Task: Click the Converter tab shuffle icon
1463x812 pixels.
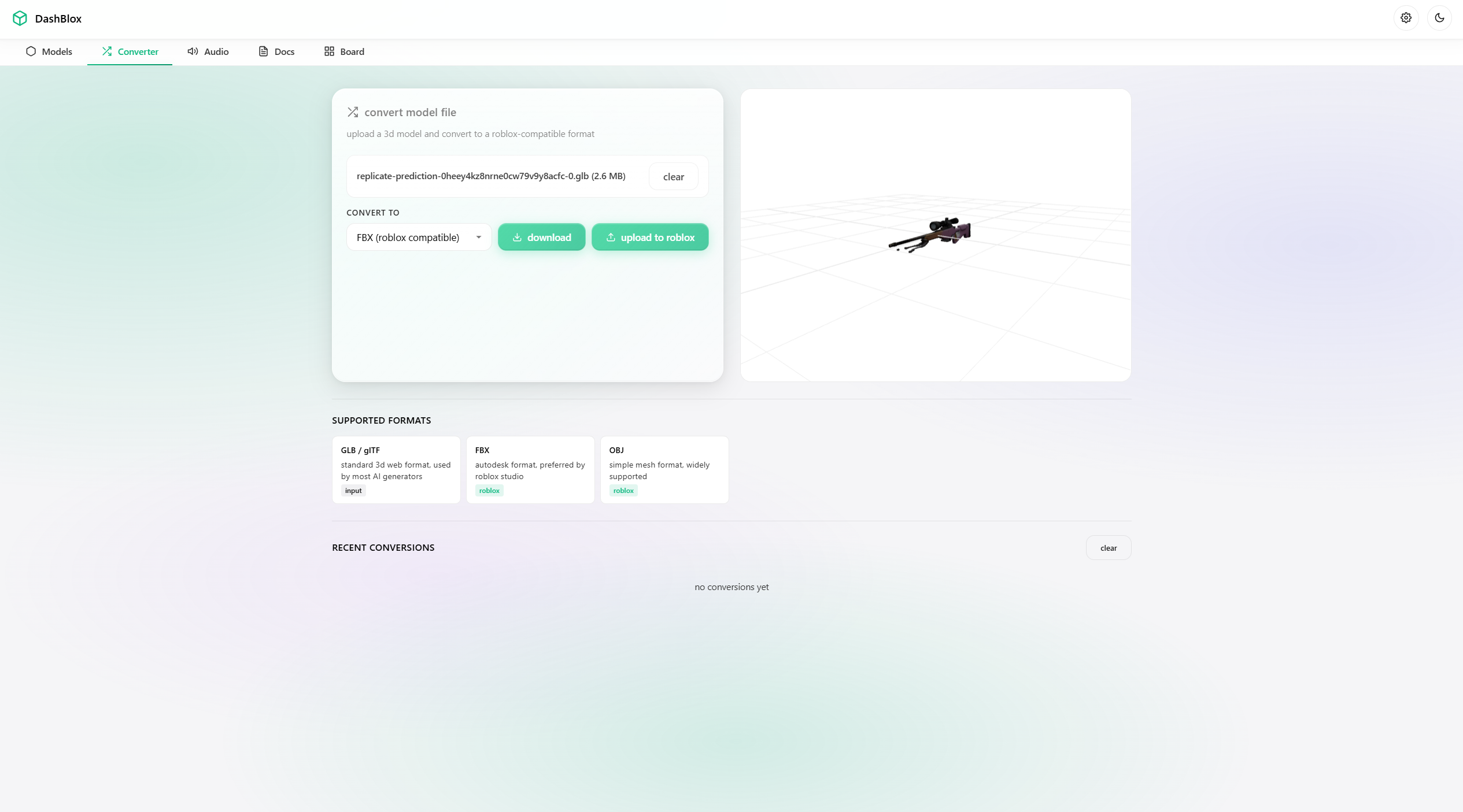Action: click(x=107, y=51)
